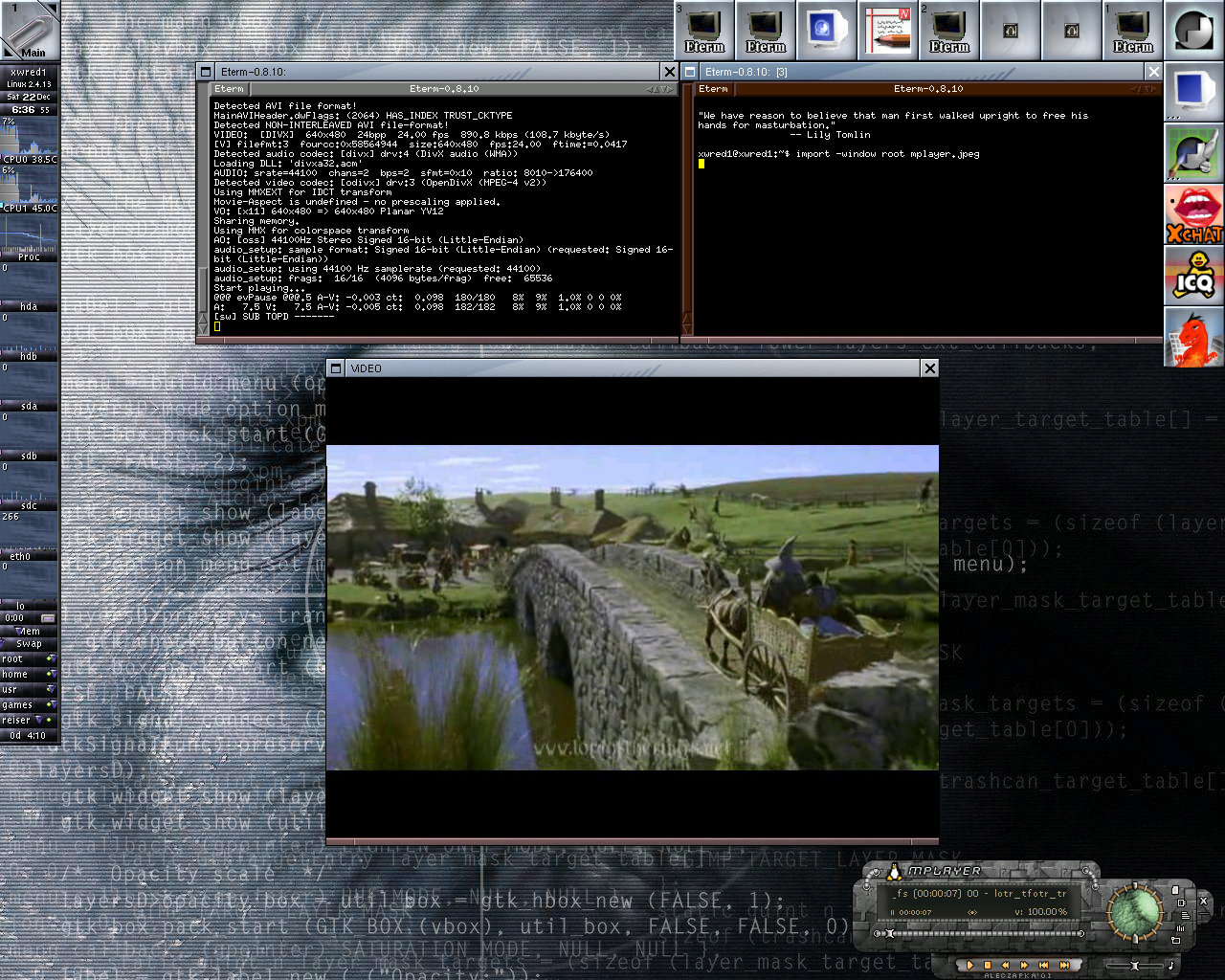
Task: Open Eterm menu in left terminal
Action: tap(229, 89)
